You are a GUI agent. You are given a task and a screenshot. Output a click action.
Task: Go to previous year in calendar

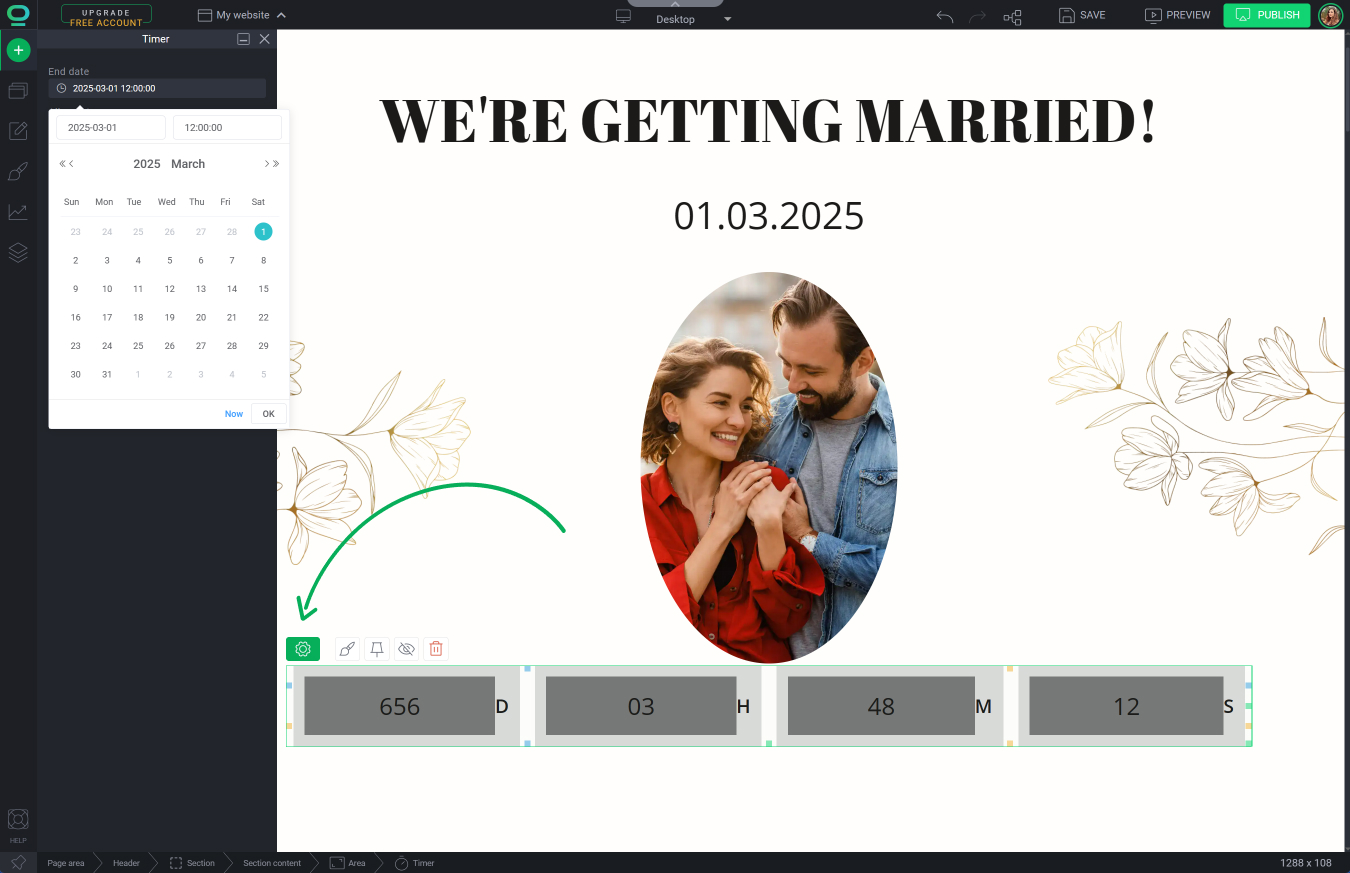point(62,164)
